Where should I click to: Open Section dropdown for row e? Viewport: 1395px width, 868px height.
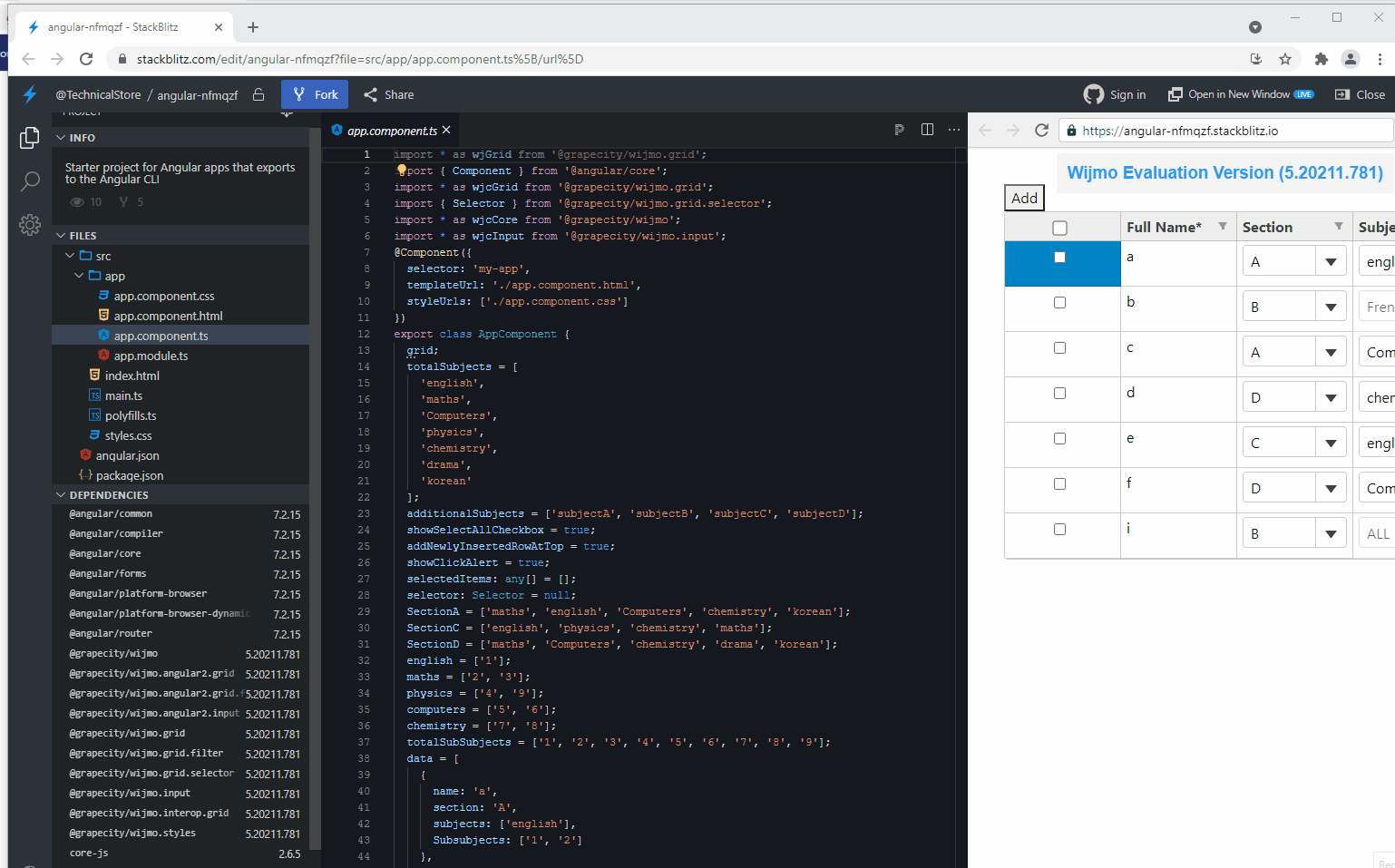click(x=1331, y=443)
